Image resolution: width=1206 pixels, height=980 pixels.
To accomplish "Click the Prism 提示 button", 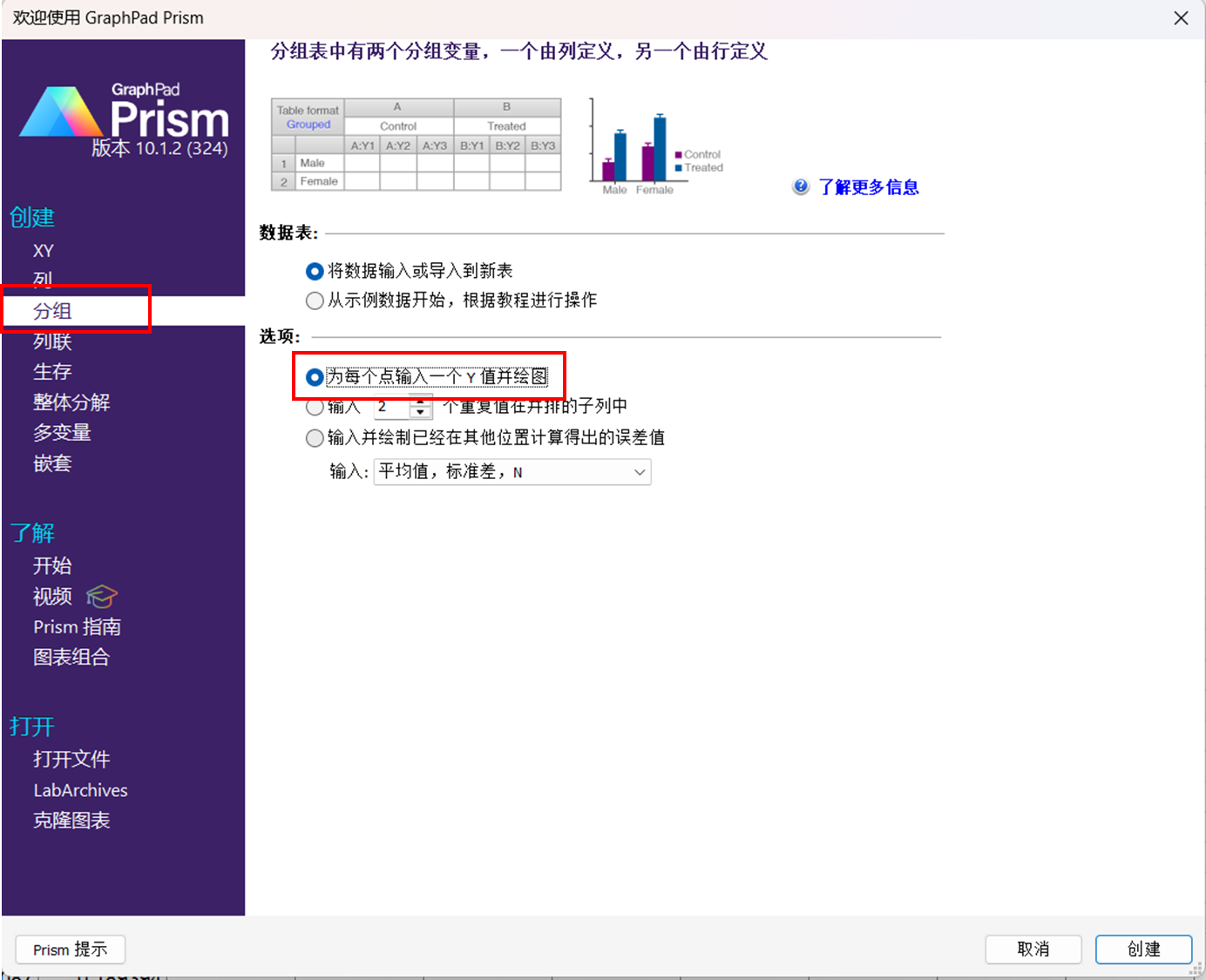I will click(x=71, y=950).
